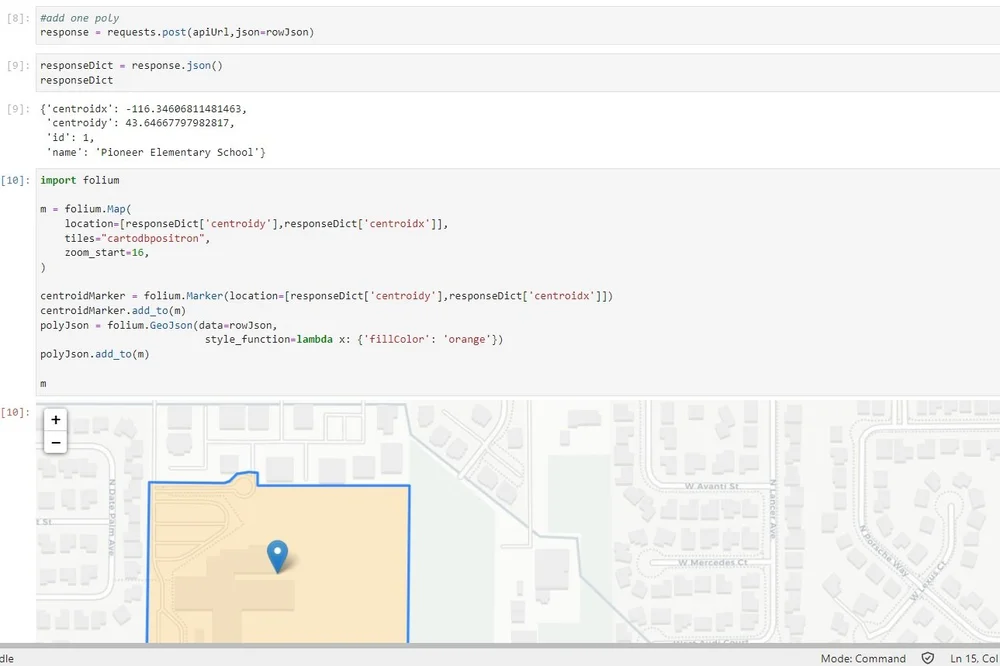Zoom in with the map's plus control
The width and height of the screenshot is (1000, 666).
point(55,420)
